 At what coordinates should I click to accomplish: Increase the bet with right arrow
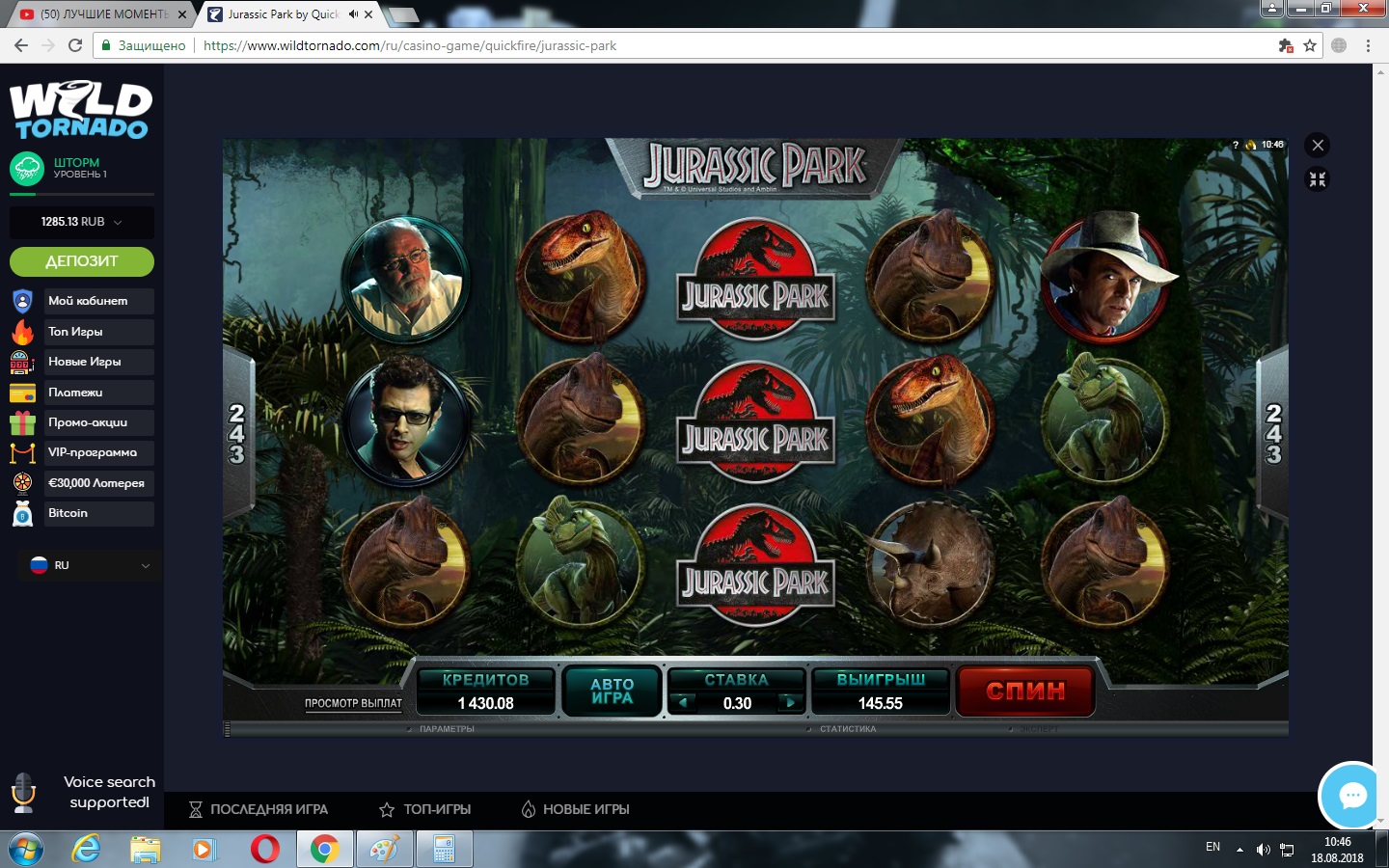tap(791, 702)
